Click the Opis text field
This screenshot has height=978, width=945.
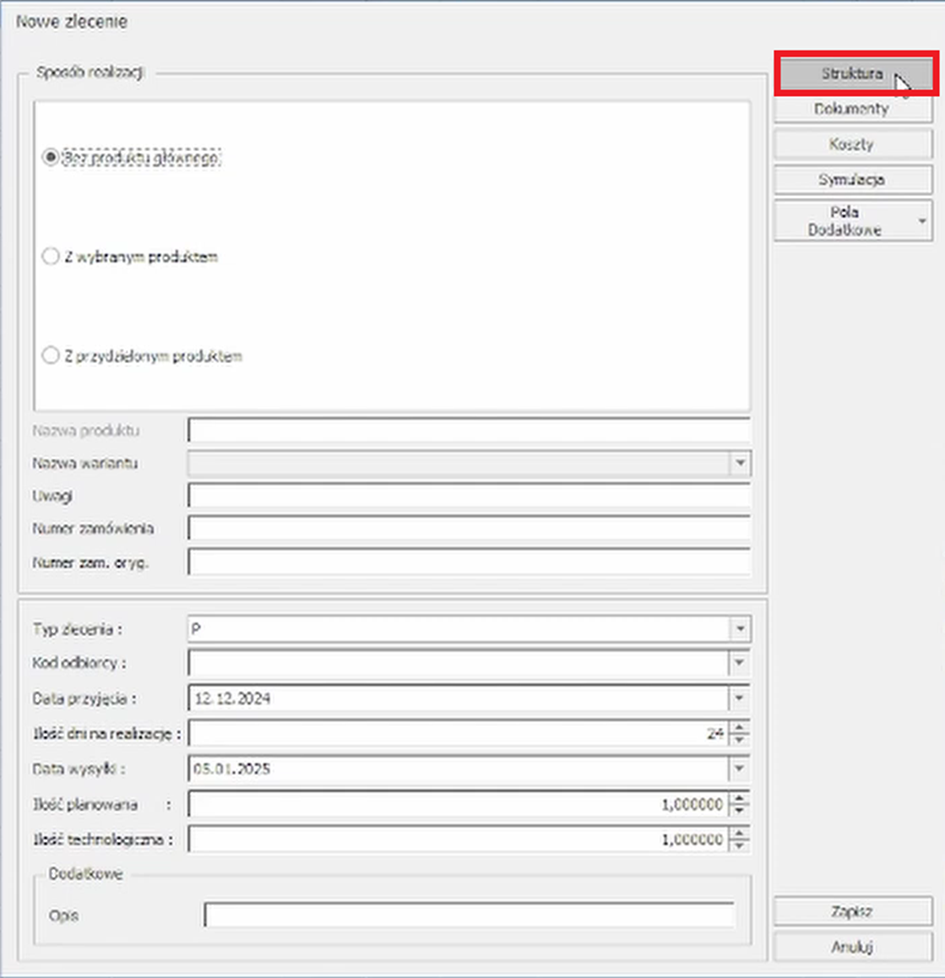click(468, 915)
